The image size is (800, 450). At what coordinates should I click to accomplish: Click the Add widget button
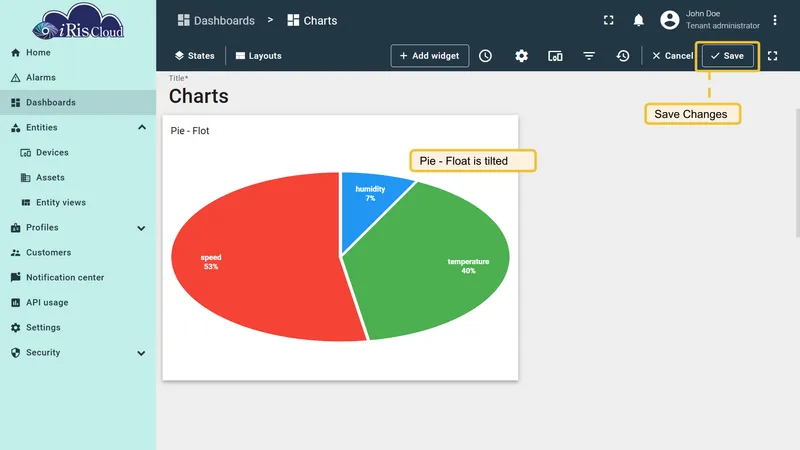[430, 56]
